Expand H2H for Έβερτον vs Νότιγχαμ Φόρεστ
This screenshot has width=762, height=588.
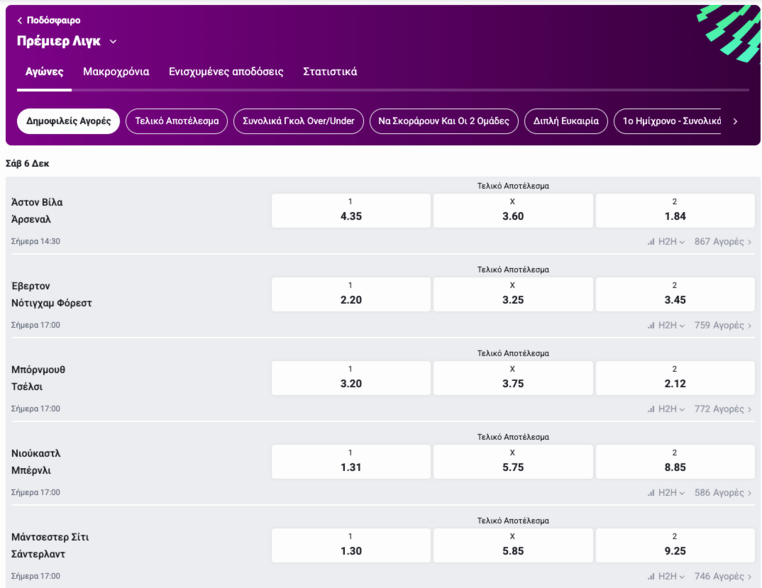(x=665, y=325)
